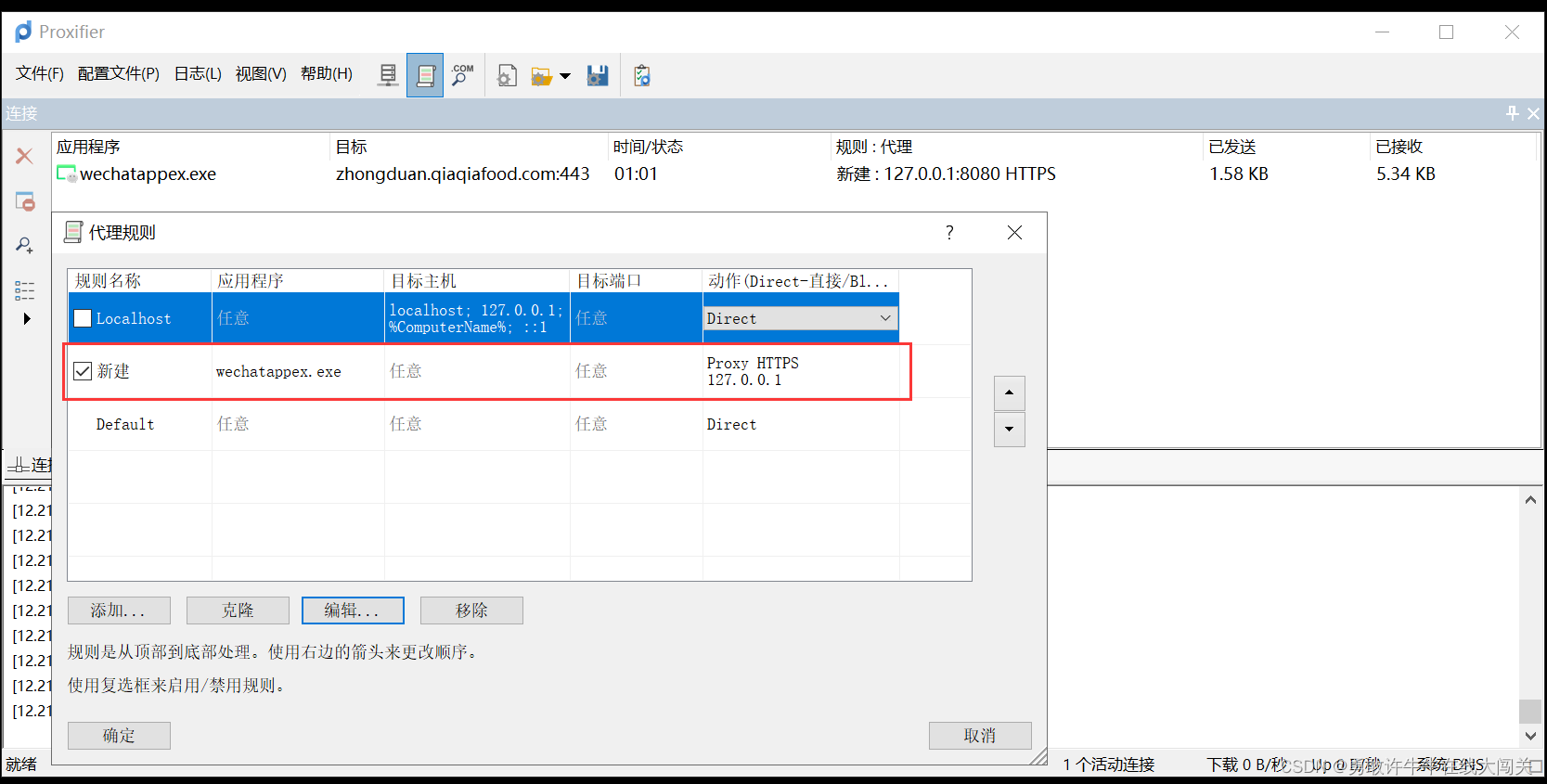Click the 克隆 button
Viewport: 1547px width, 784px height.
click(238, 610)
